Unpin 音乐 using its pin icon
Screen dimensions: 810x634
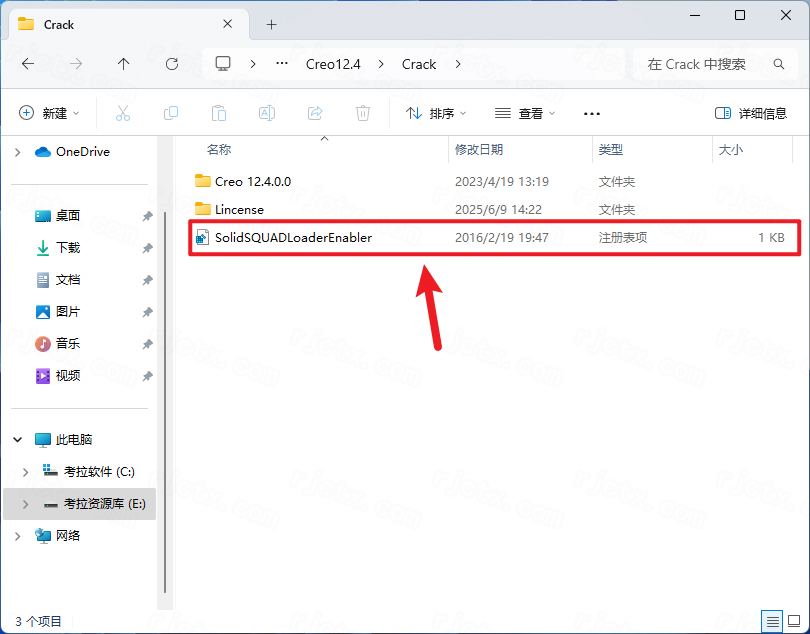pos(148,344)
